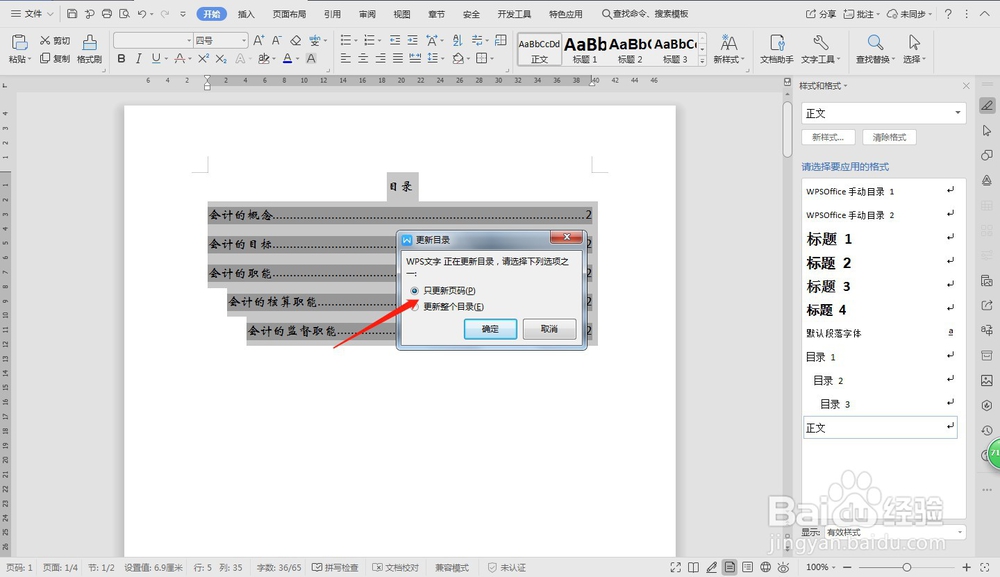
Task: Switch to the 页面布局 tab
Action: coord(289,14)
